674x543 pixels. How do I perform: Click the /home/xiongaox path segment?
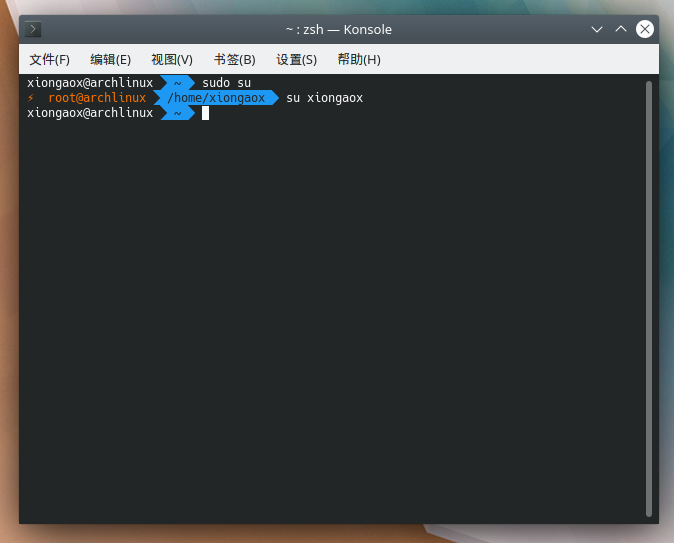click(x=216, y=98)
